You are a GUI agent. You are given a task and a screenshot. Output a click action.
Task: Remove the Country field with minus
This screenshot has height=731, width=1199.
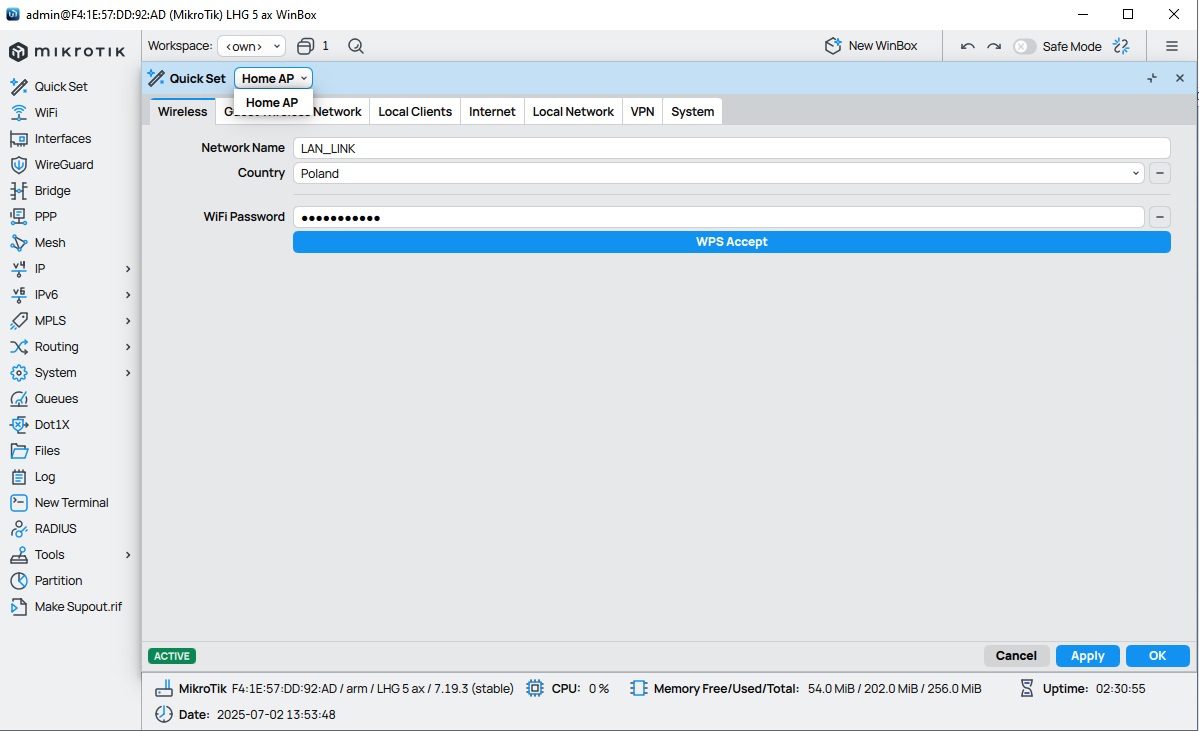(1160, 174)
